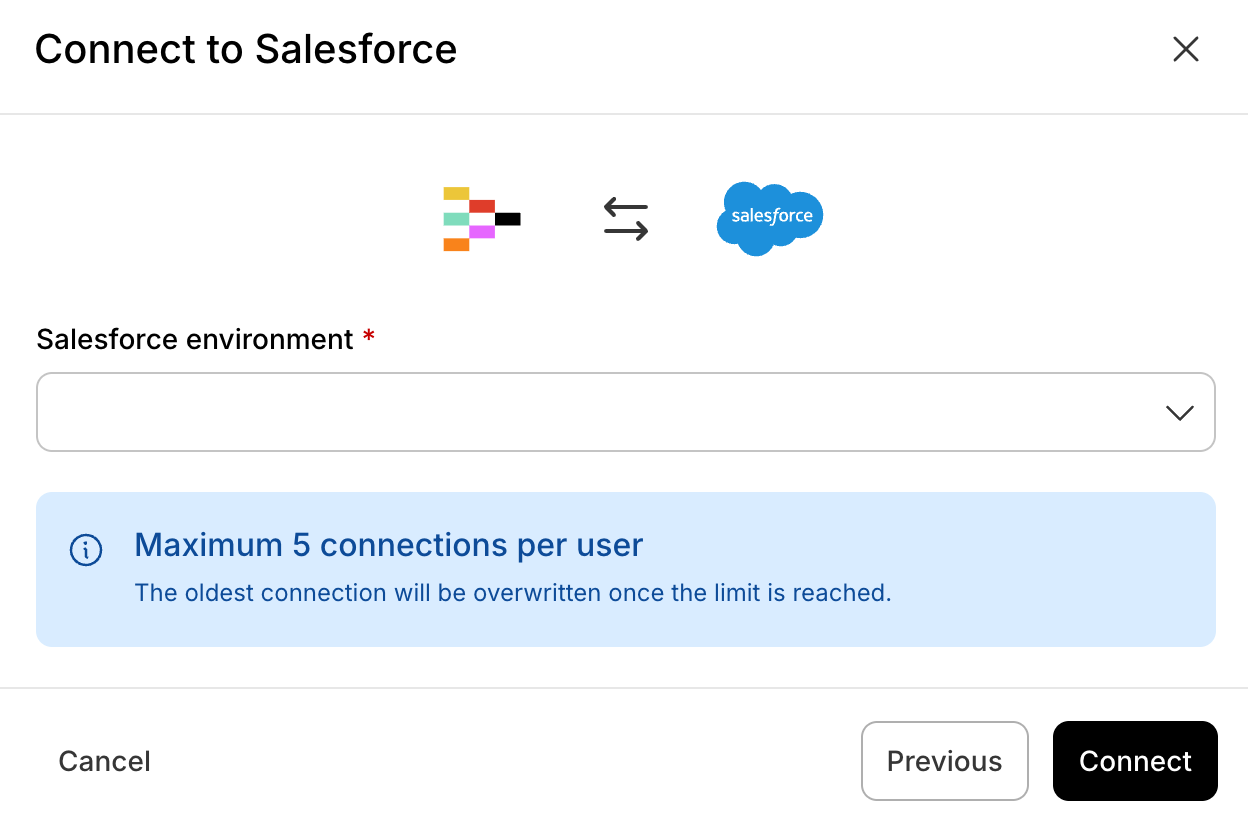
Task: Click the teal block in app logo
Action: (456, 219)
